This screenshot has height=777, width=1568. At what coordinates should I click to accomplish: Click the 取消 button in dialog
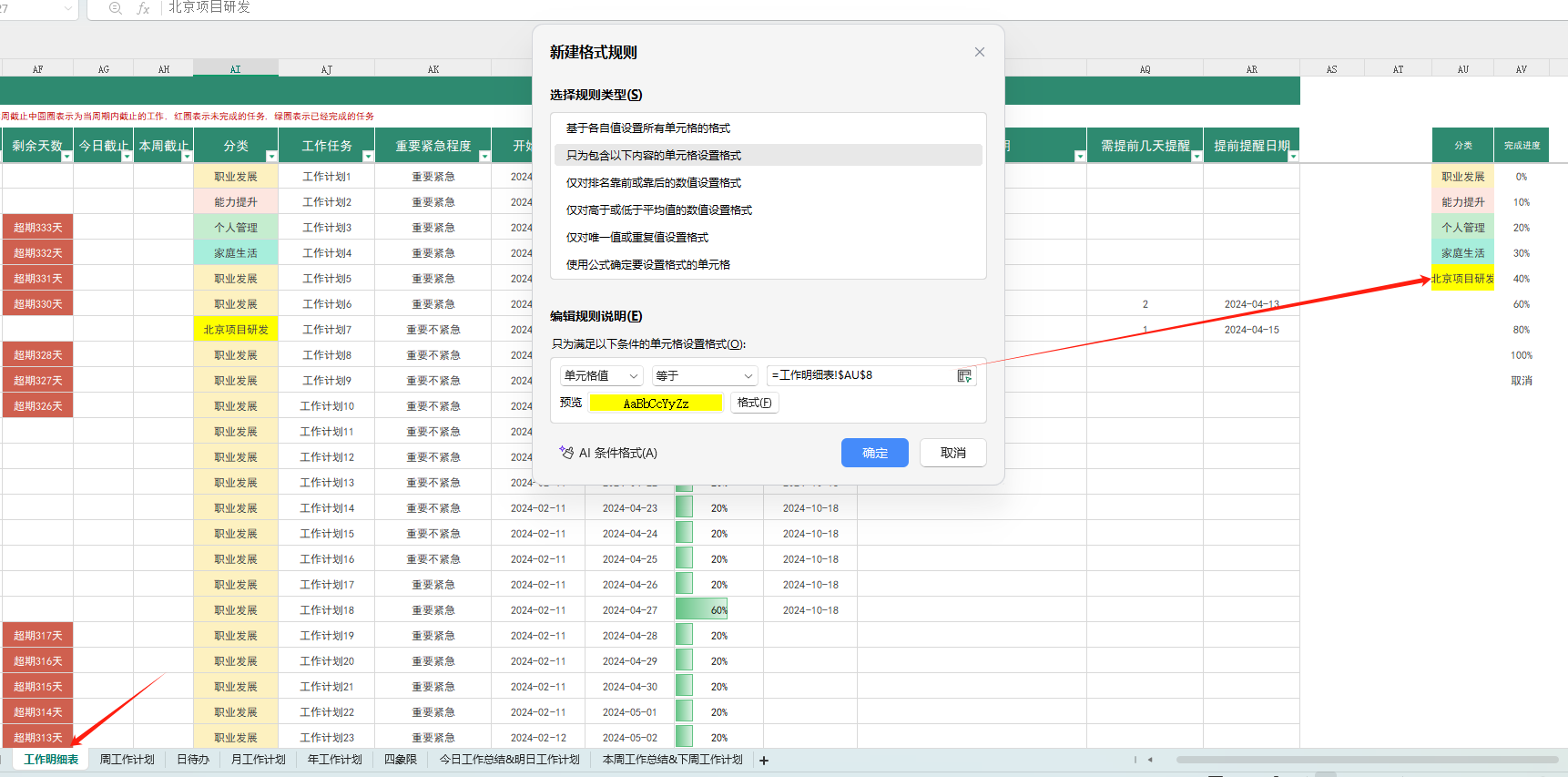[x=952, y=453]
